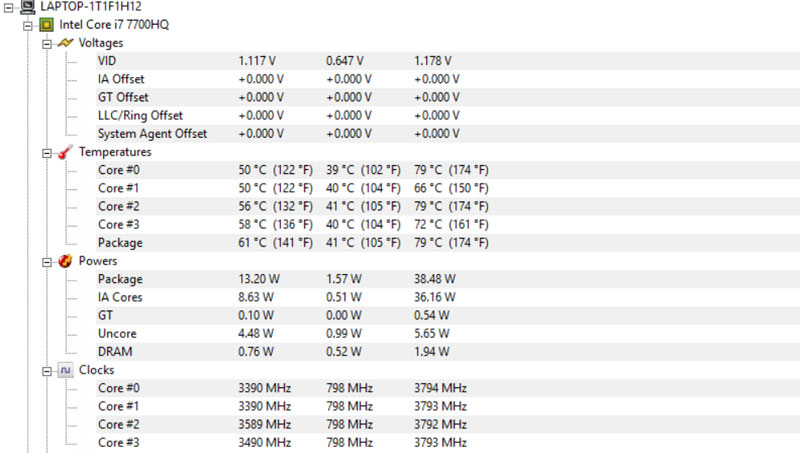Select the GT power row

pyautogui.click(x=448, y=316)
